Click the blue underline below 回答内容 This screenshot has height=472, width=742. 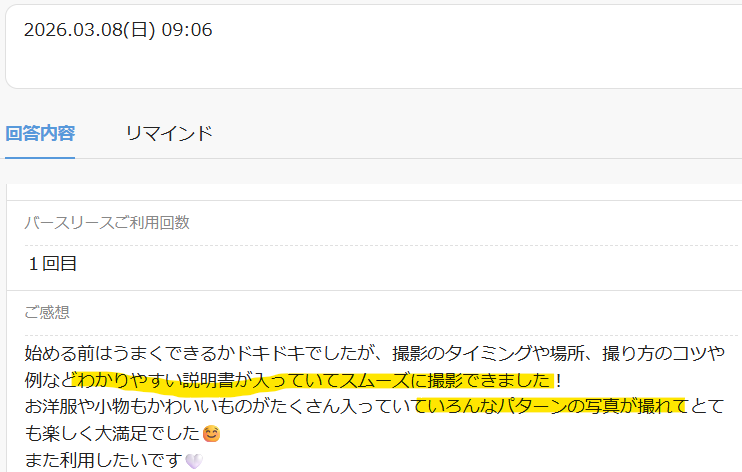(40, 158)
